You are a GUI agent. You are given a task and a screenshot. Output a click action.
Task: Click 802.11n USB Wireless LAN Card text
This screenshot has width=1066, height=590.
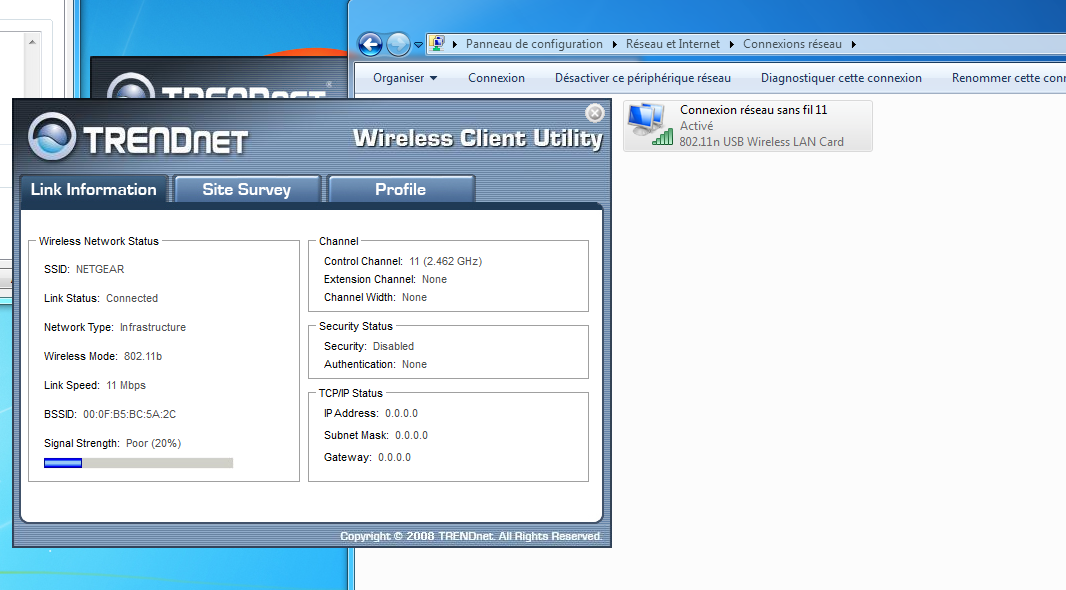761,141
